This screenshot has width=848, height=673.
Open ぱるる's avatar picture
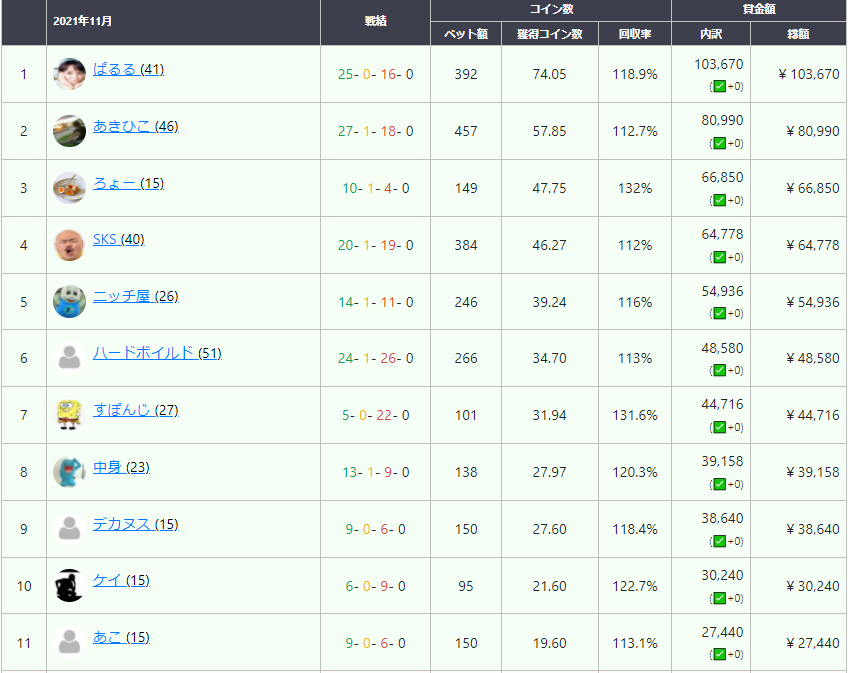click(x=69, y=74)
